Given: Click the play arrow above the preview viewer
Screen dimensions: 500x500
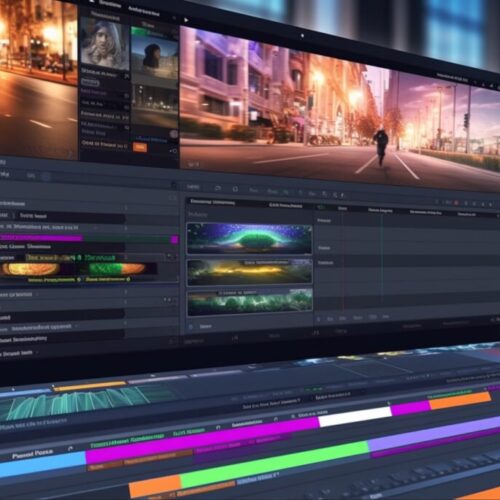Looking at the screenshot, I should pyautogui.click(x=186, y=20).
